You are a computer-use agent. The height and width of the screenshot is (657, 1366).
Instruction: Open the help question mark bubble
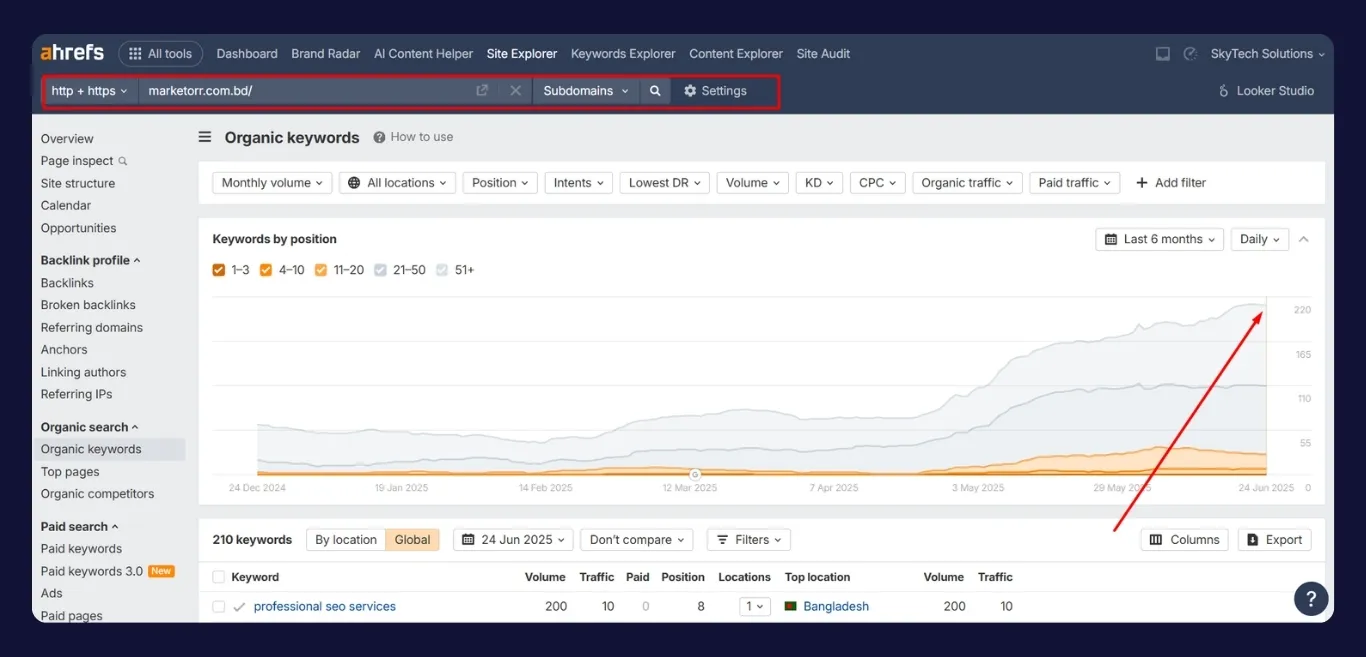tap(1311, 598)
